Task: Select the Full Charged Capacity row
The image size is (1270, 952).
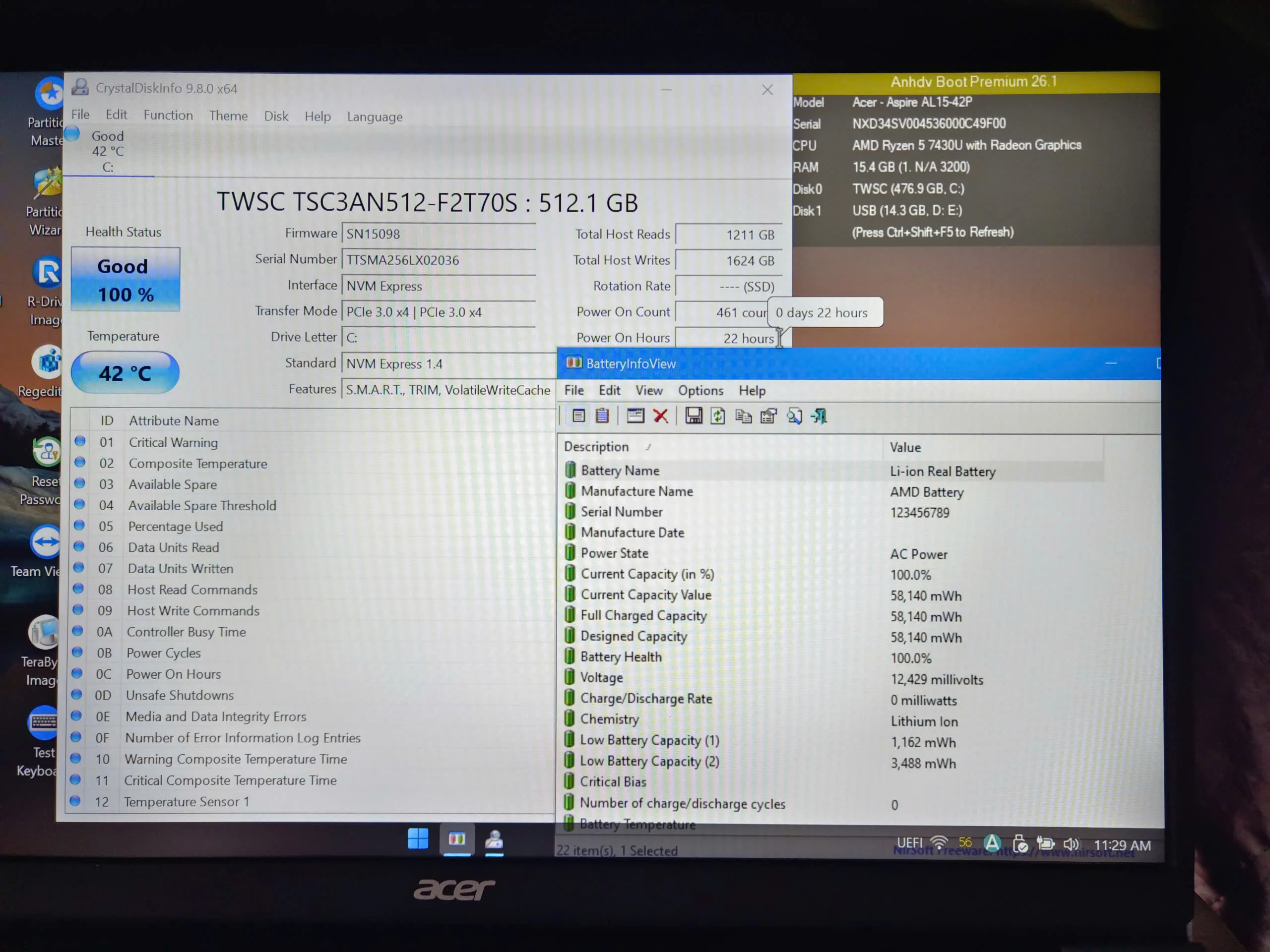Action: pos(832,616)
